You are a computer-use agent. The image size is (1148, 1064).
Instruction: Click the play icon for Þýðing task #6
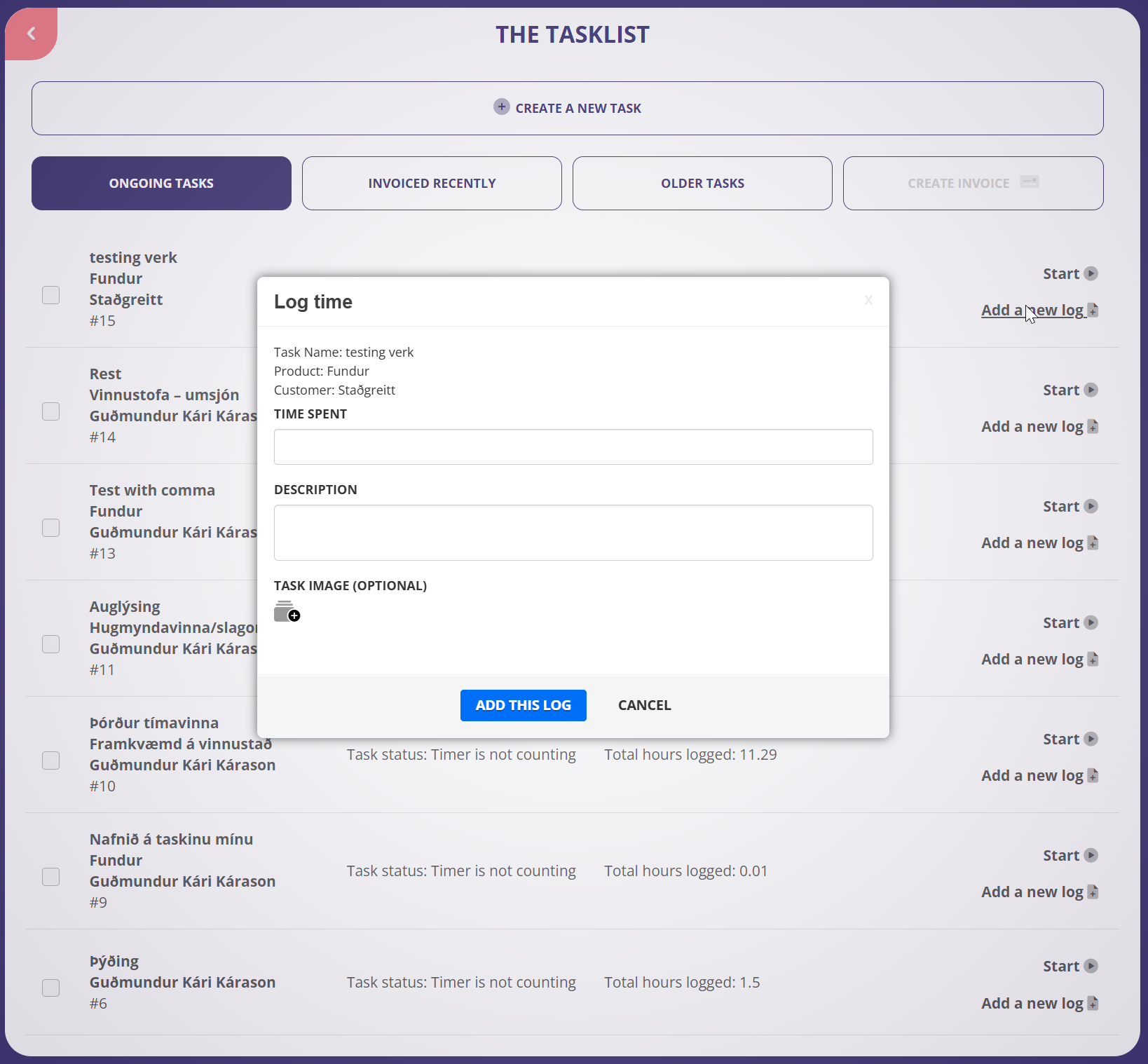click(x=1091, y=966)
